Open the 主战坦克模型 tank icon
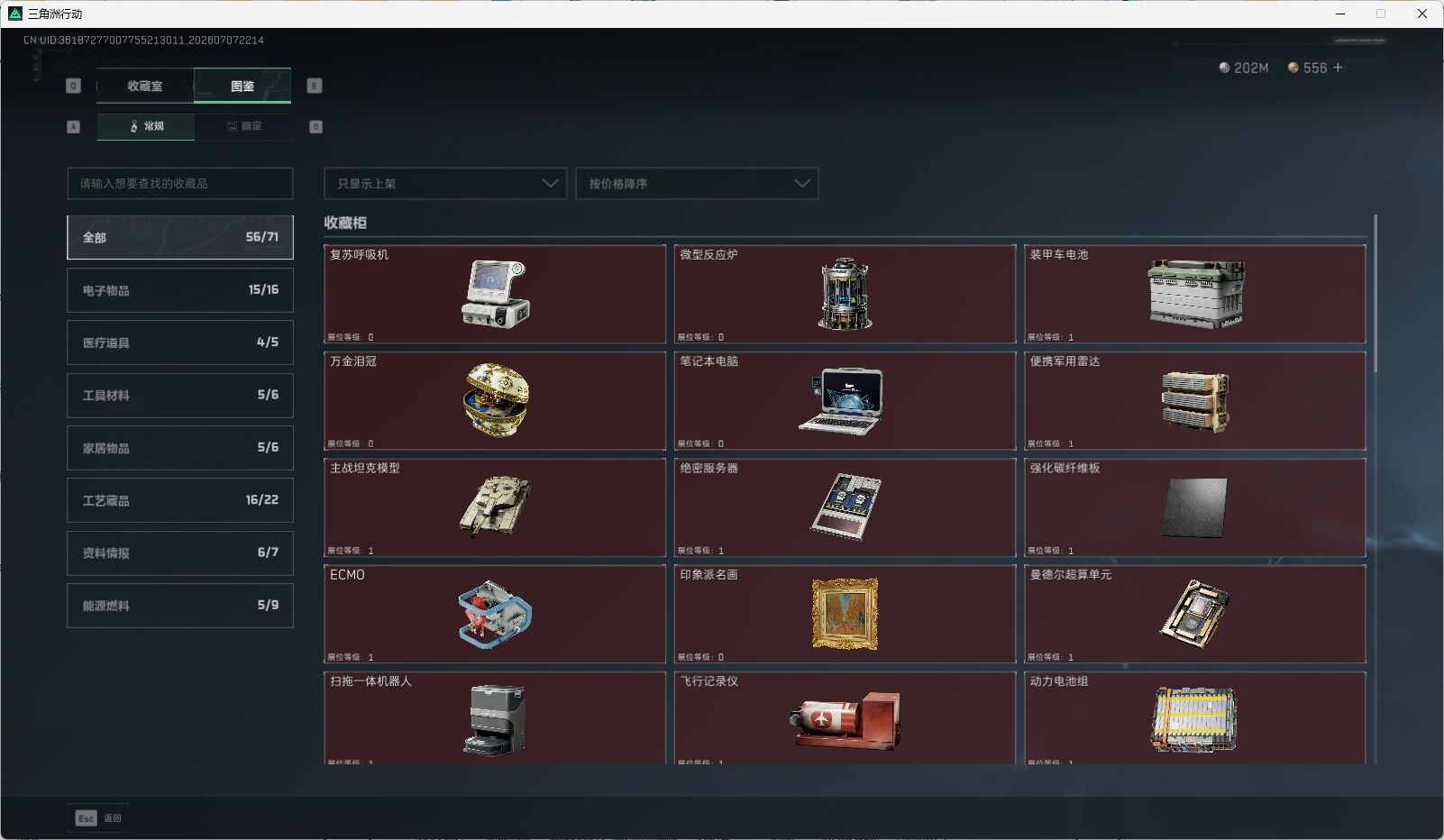The image size is (1444, 840). pos(495,507)
